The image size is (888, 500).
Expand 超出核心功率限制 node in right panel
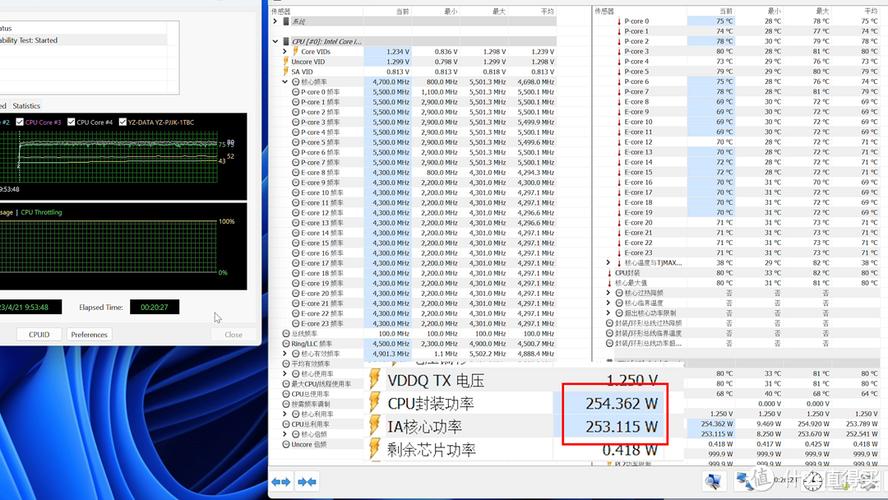pyautogui.click(x=608, y=313)
